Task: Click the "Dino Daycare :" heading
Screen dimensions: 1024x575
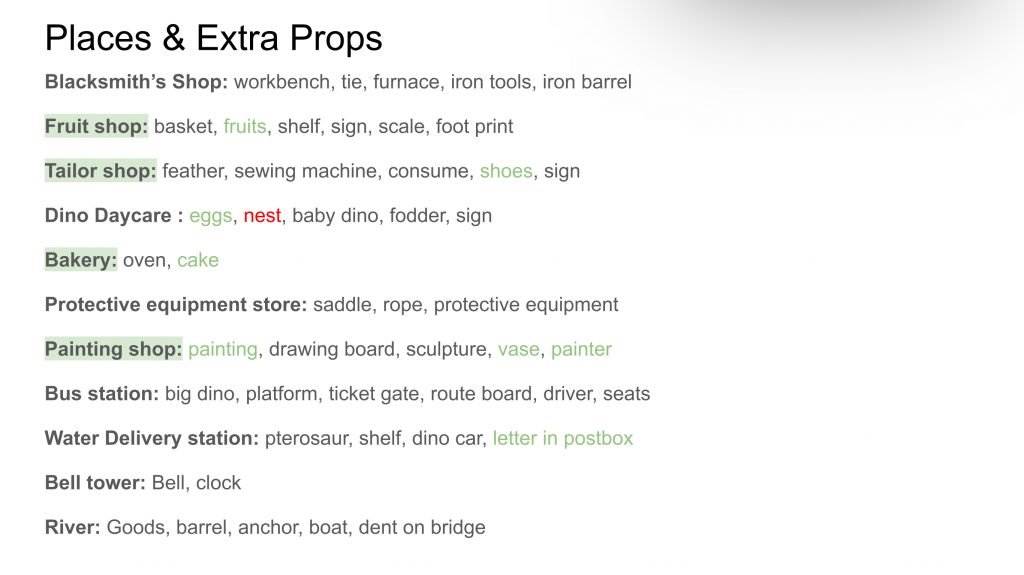Action: click(113, 216)
